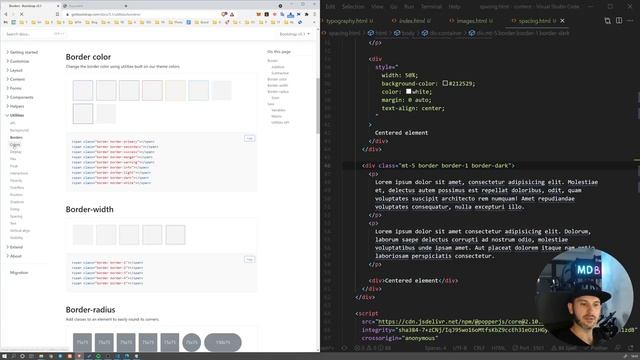Expand the Content sidebar section

pyautogui.click(x=16, y=79)
